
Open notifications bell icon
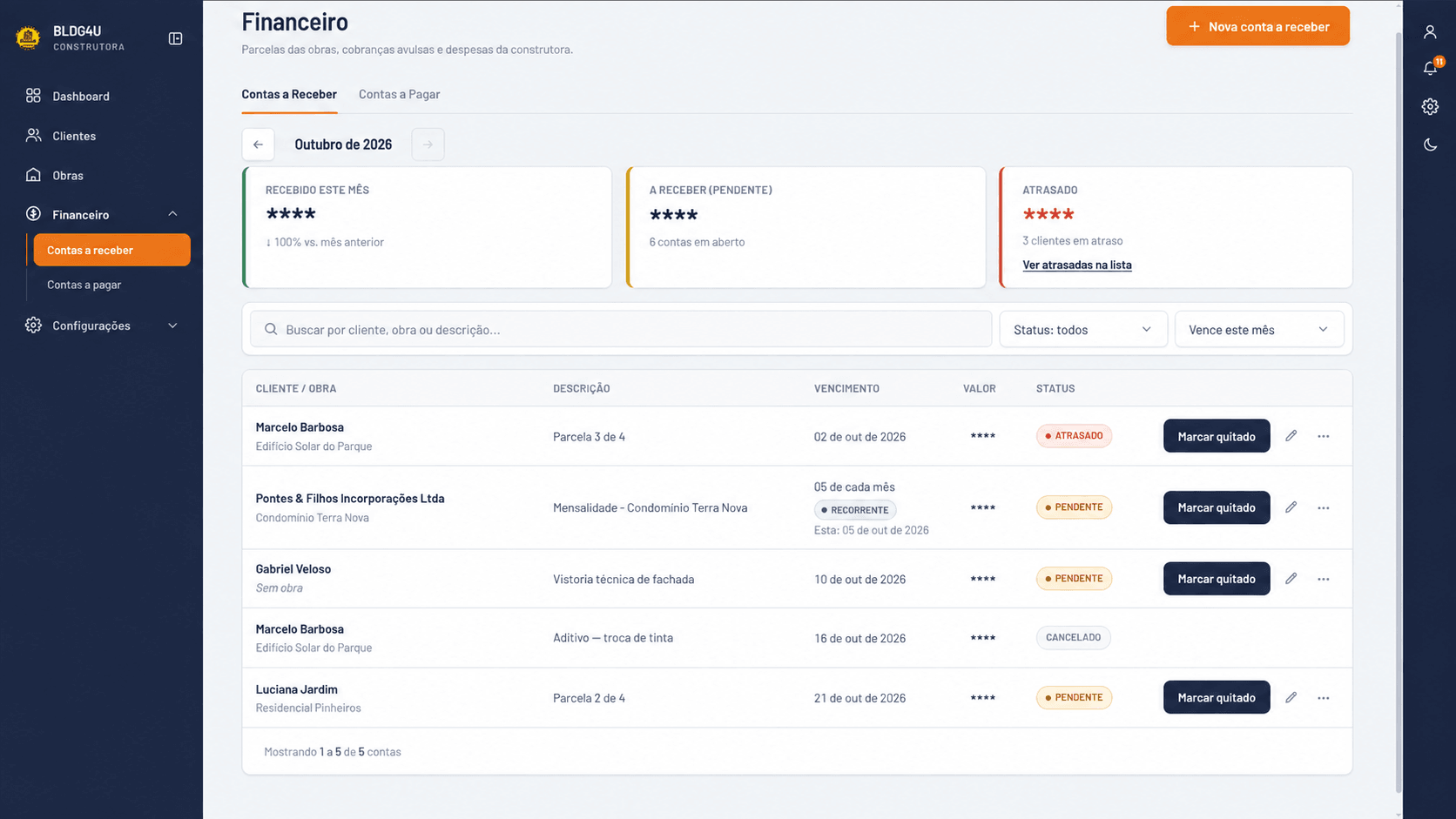[1430, 68]
